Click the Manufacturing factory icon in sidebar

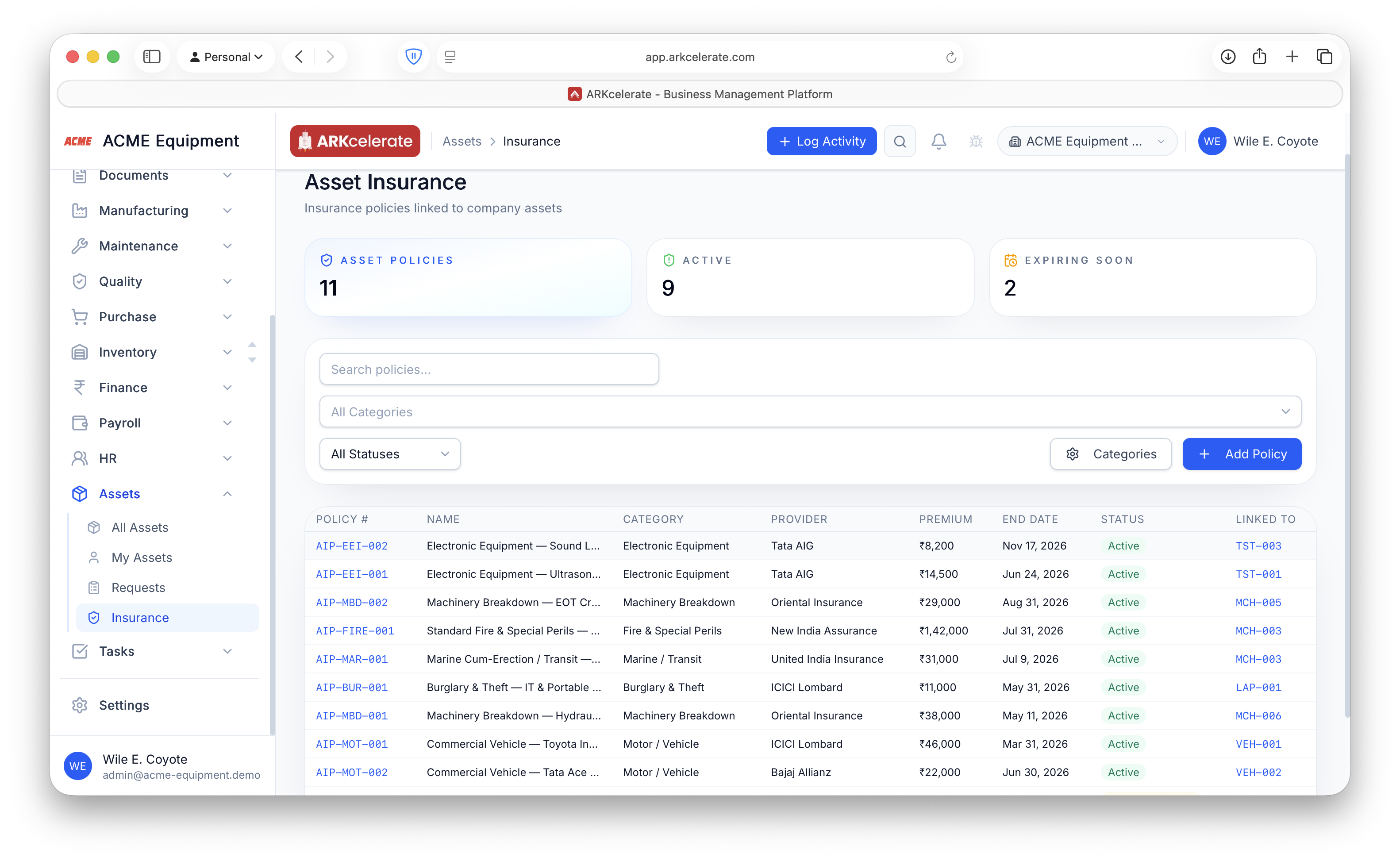[79, 211]
